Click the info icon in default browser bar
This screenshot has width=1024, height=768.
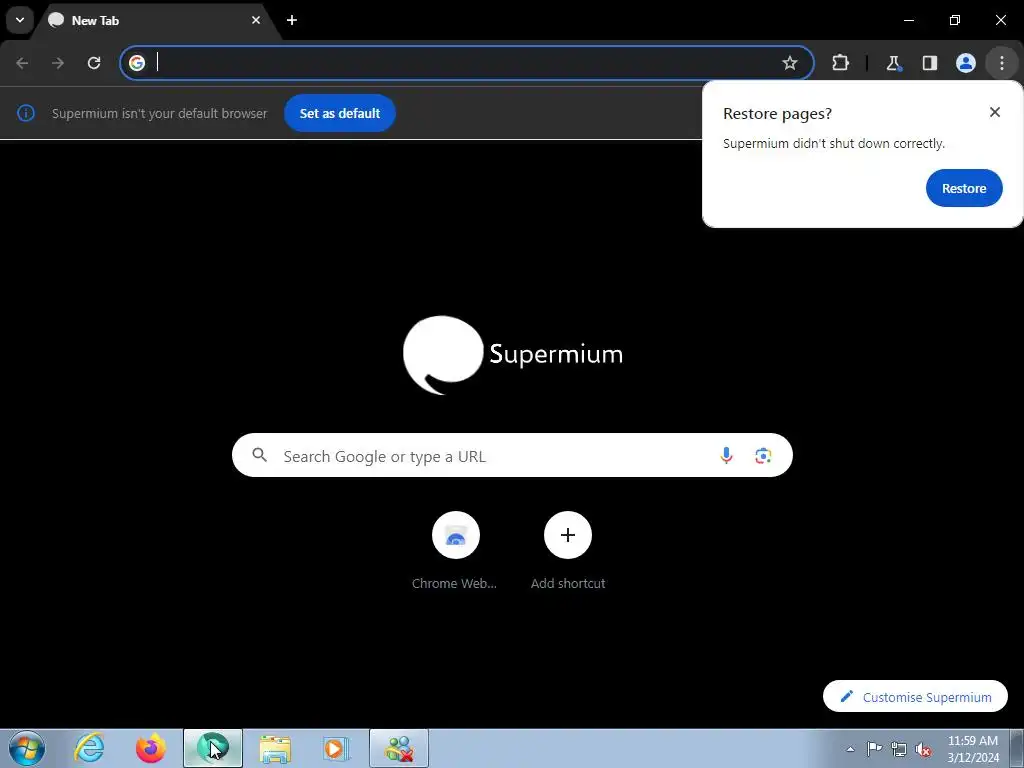tap(25, 113)
